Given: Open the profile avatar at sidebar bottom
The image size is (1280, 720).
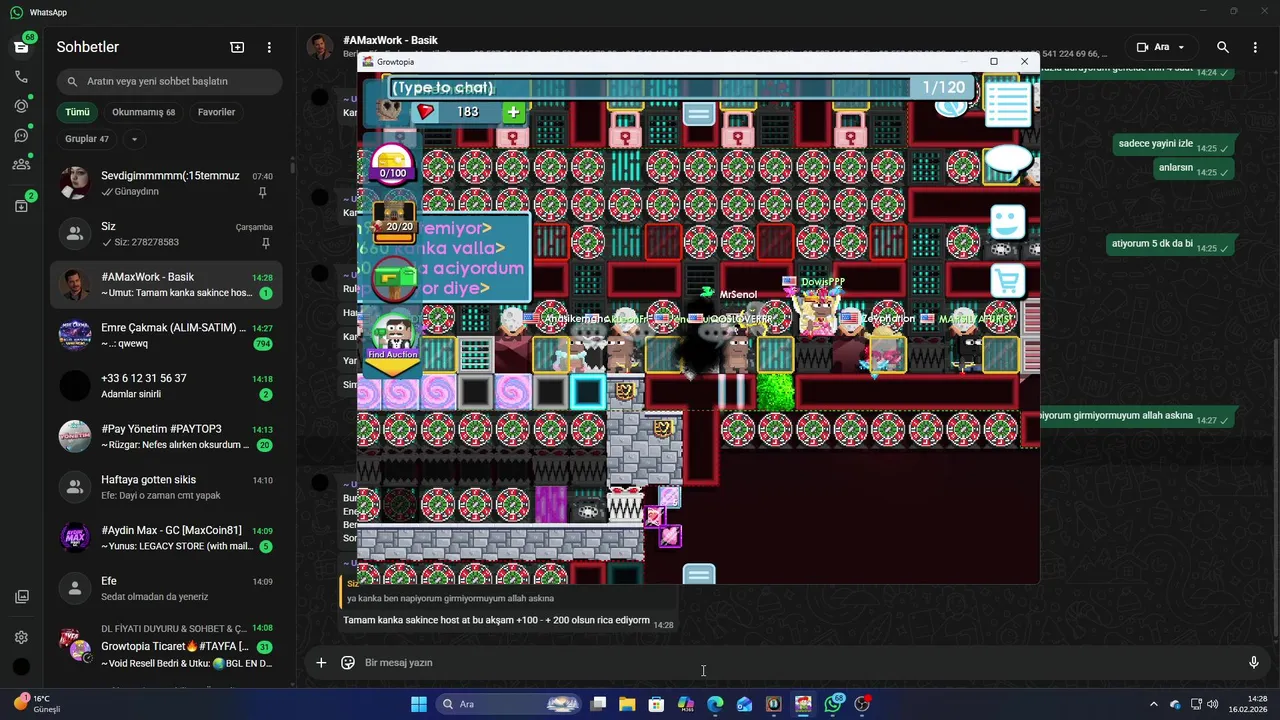Looking at the screenshot, I should click(x=21, y=667).
